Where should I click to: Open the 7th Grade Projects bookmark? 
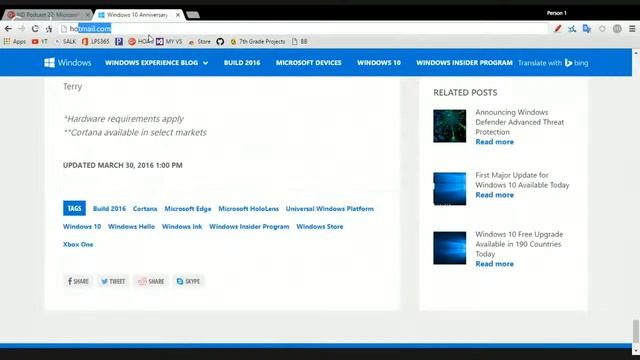(x=258, y=41)
